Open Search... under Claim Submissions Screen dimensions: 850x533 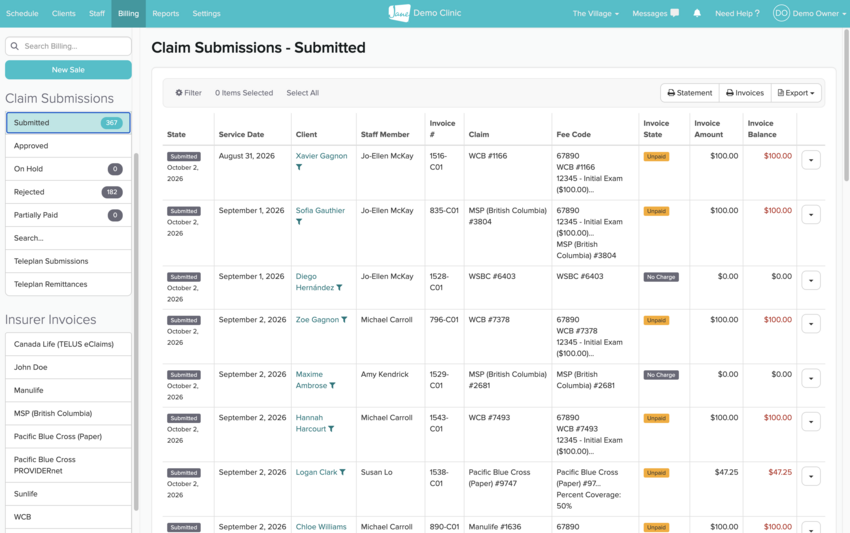point(68,238)
